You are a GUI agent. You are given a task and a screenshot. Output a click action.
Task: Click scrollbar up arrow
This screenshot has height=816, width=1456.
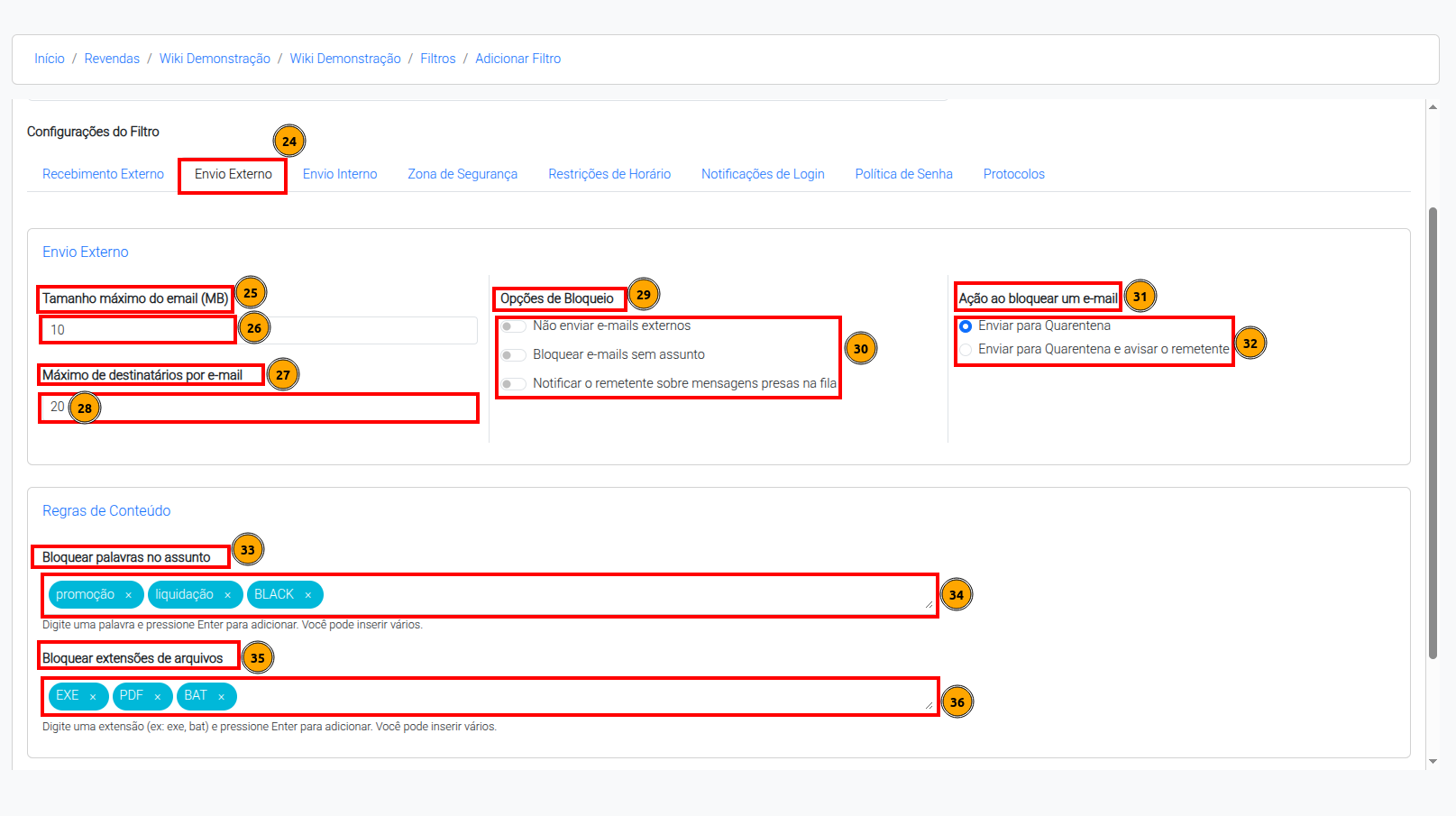coord(1433,107)
